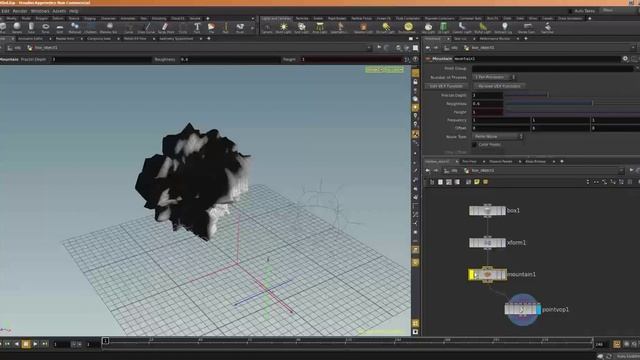Switch to the Animation Editor tab
The image size is (640, 360).
click(x=30, y=39)
